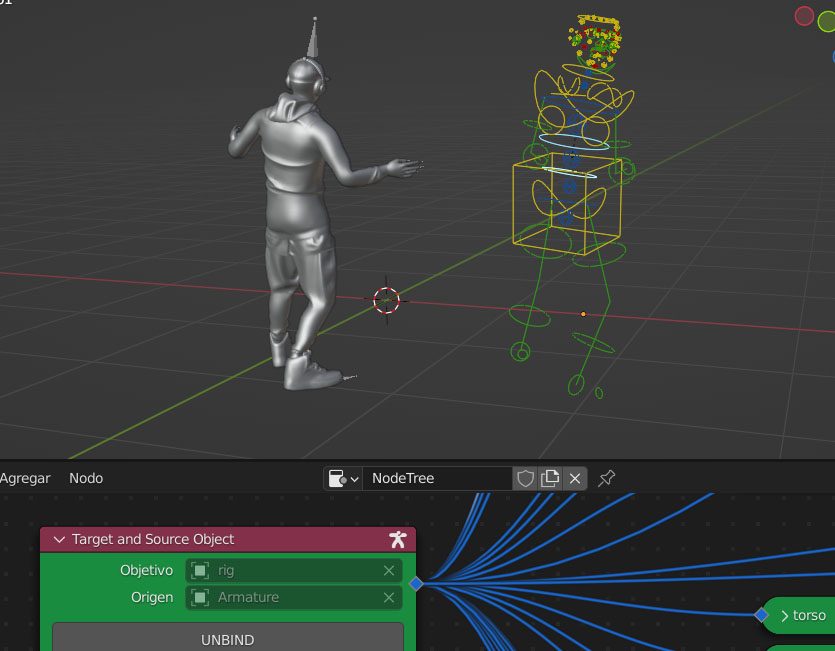Click the 3D cursor in viewport
Viewport: 835px width, 651px height.
point(386,300)
